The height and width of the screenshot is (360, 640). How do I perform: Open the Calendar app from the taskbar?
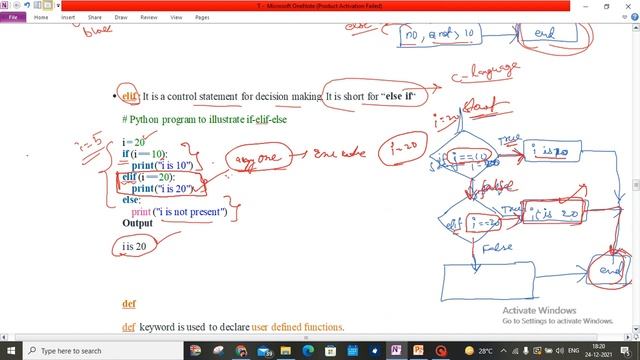coord(353,351)
